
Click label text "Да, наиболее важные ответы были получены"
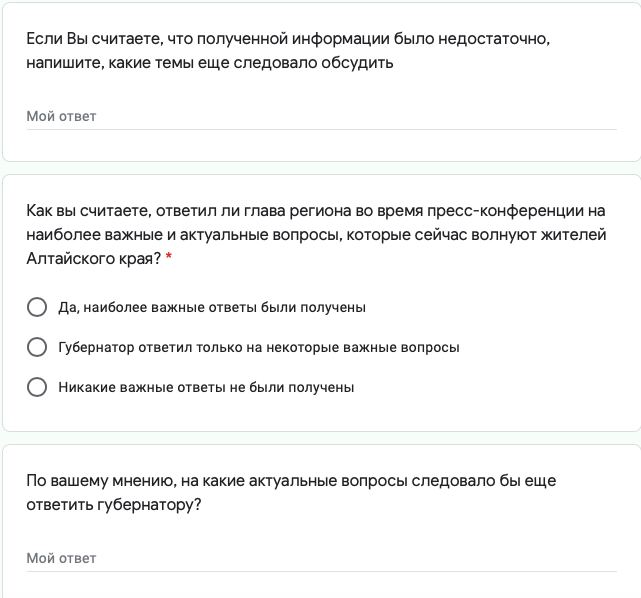(x=212, y=307)
